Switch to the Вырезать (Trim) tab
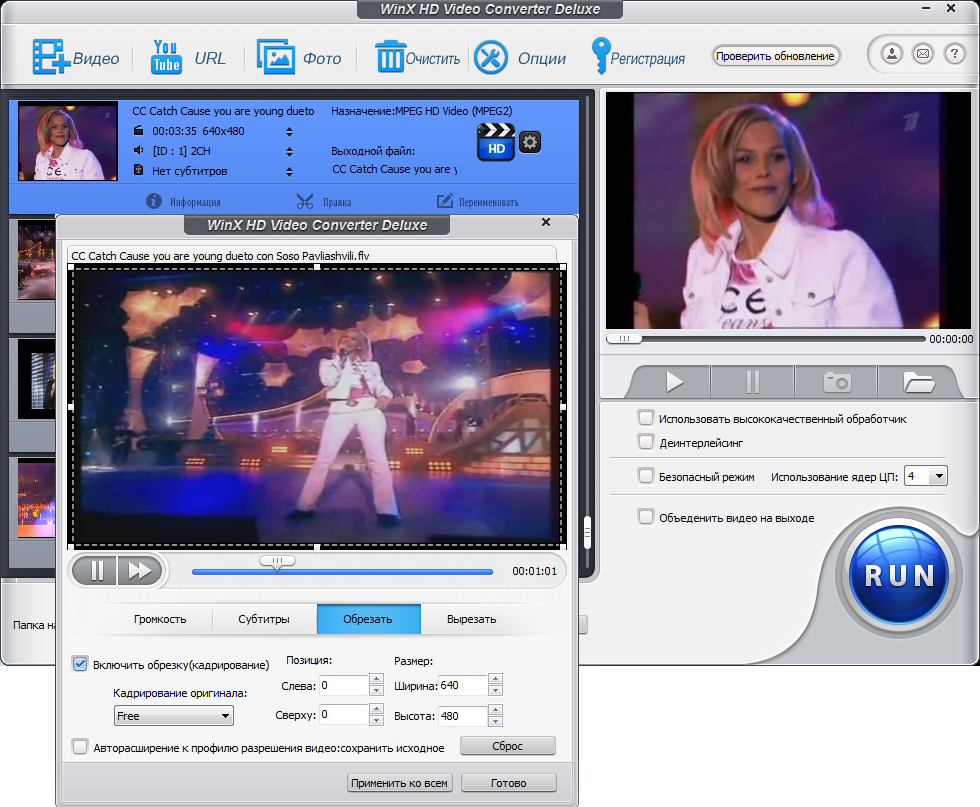This screenshot has height=807, width=980. point(472,619)
